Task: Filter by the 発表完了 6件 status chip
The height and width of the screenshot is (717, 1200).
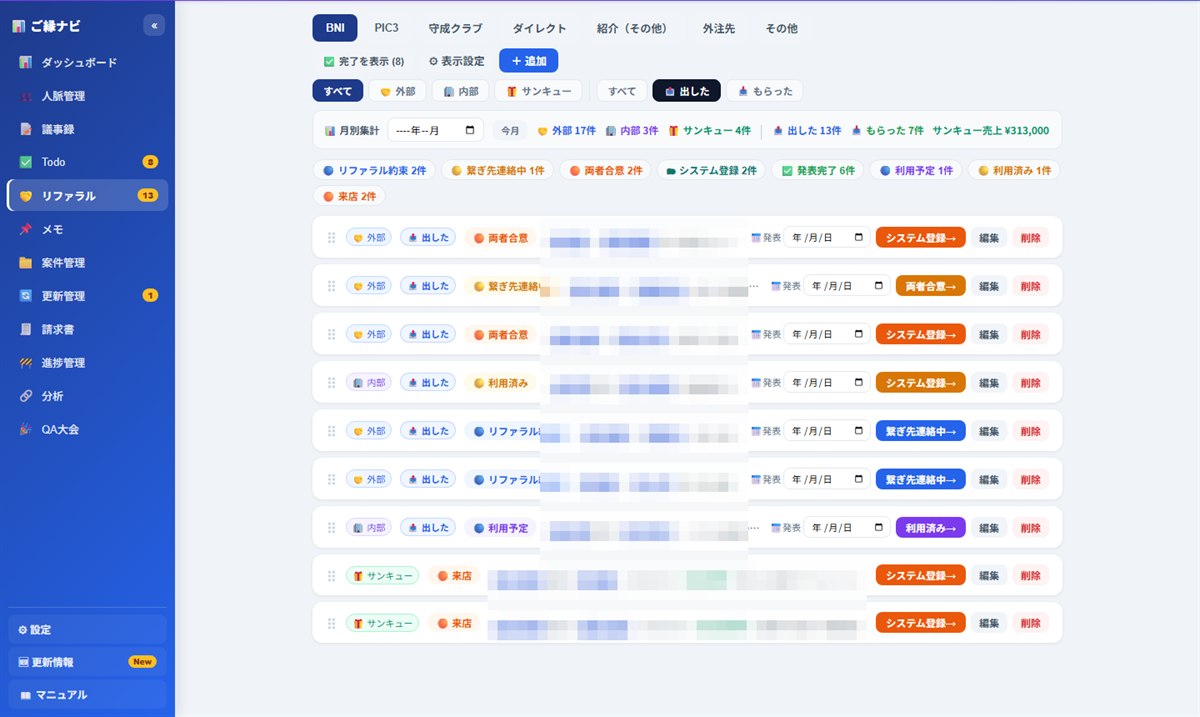Action: 818,171
